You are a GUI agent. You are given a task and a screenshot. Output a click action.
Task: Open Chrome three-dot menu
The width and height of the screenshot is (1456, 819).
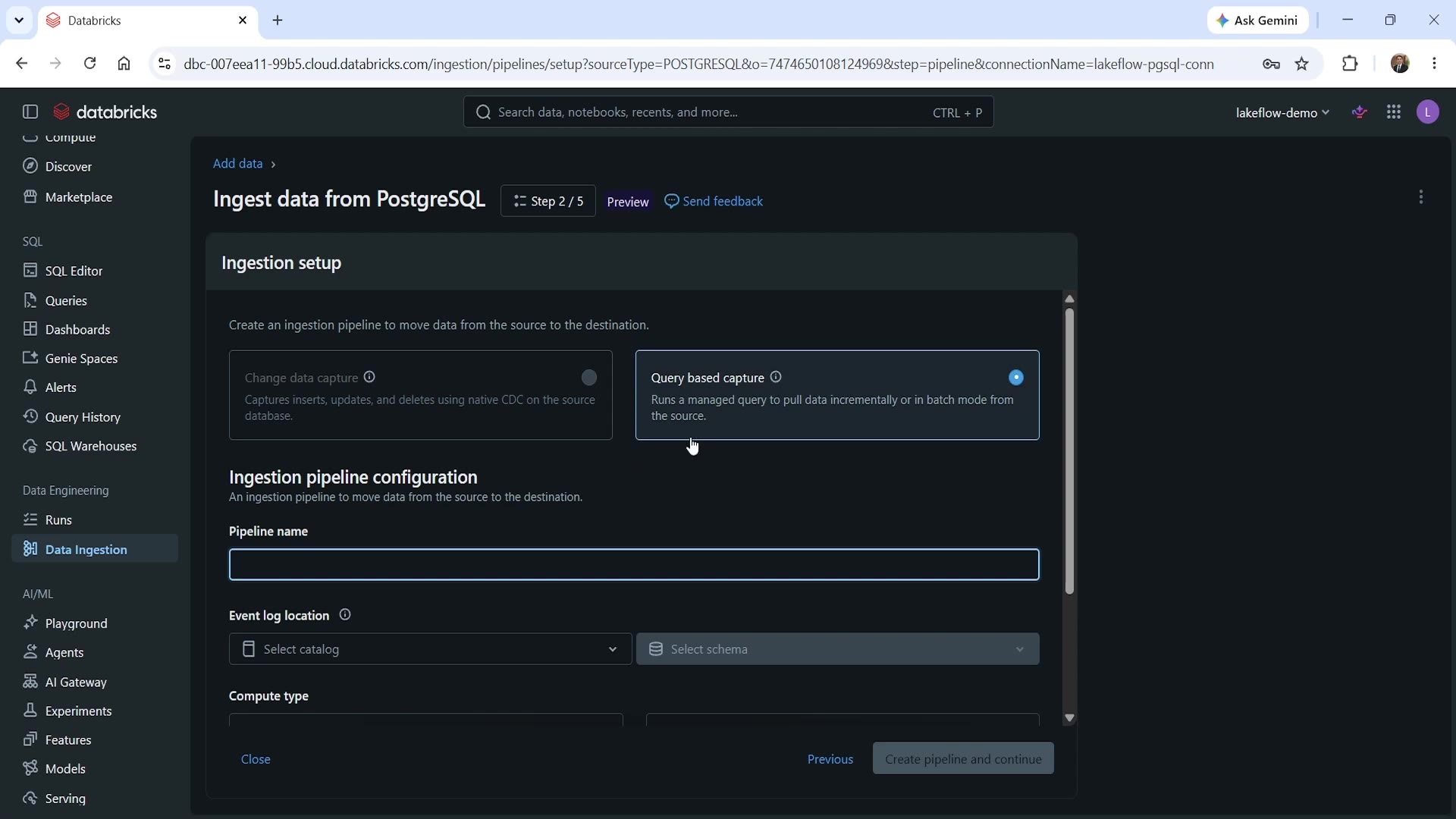click(1434, 64)
